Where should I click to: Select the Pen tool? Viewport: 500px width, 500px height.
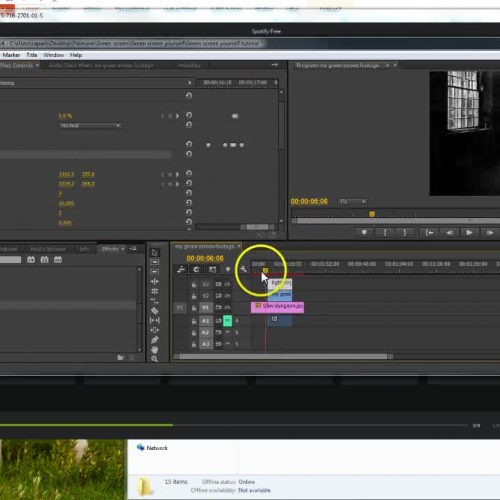coord(155,340)
